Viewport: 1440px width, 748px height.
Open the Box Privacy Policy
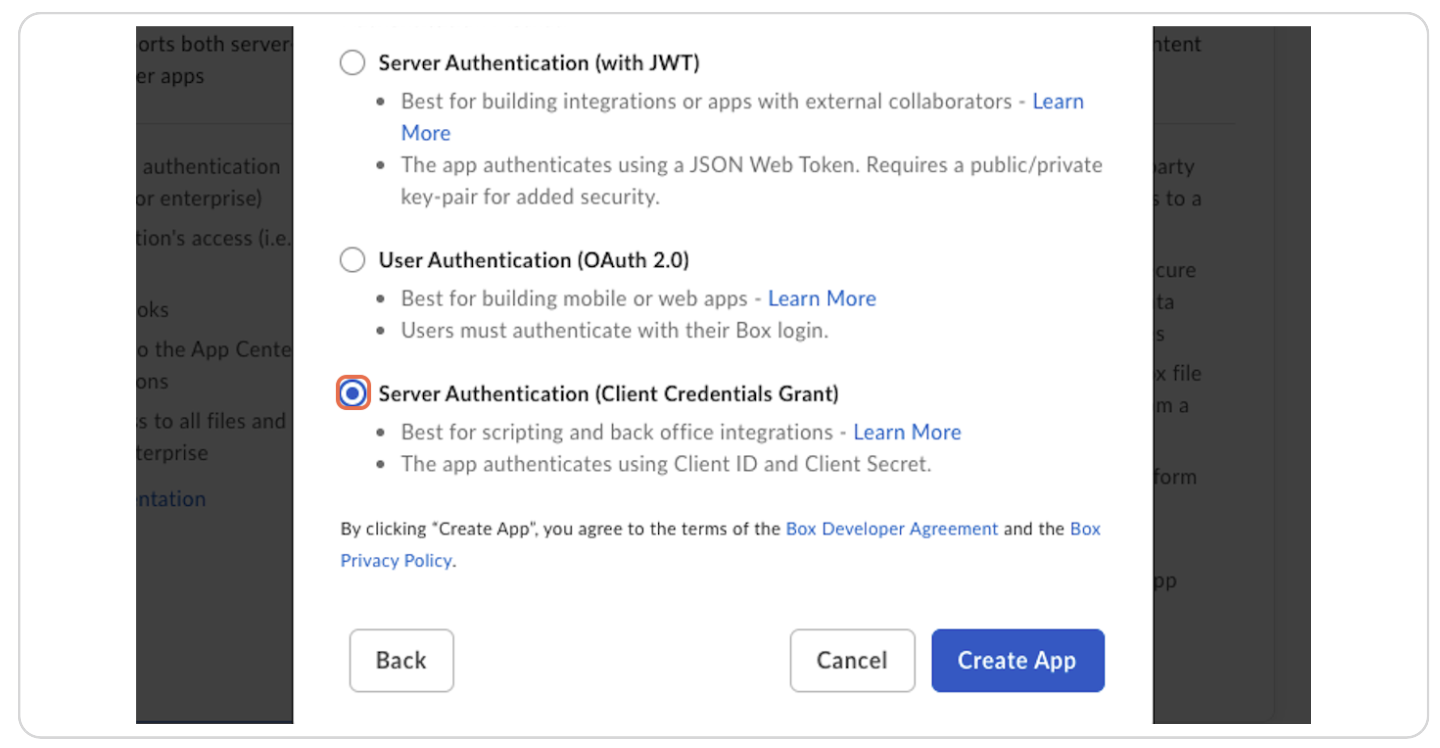[x=395, y=560]
